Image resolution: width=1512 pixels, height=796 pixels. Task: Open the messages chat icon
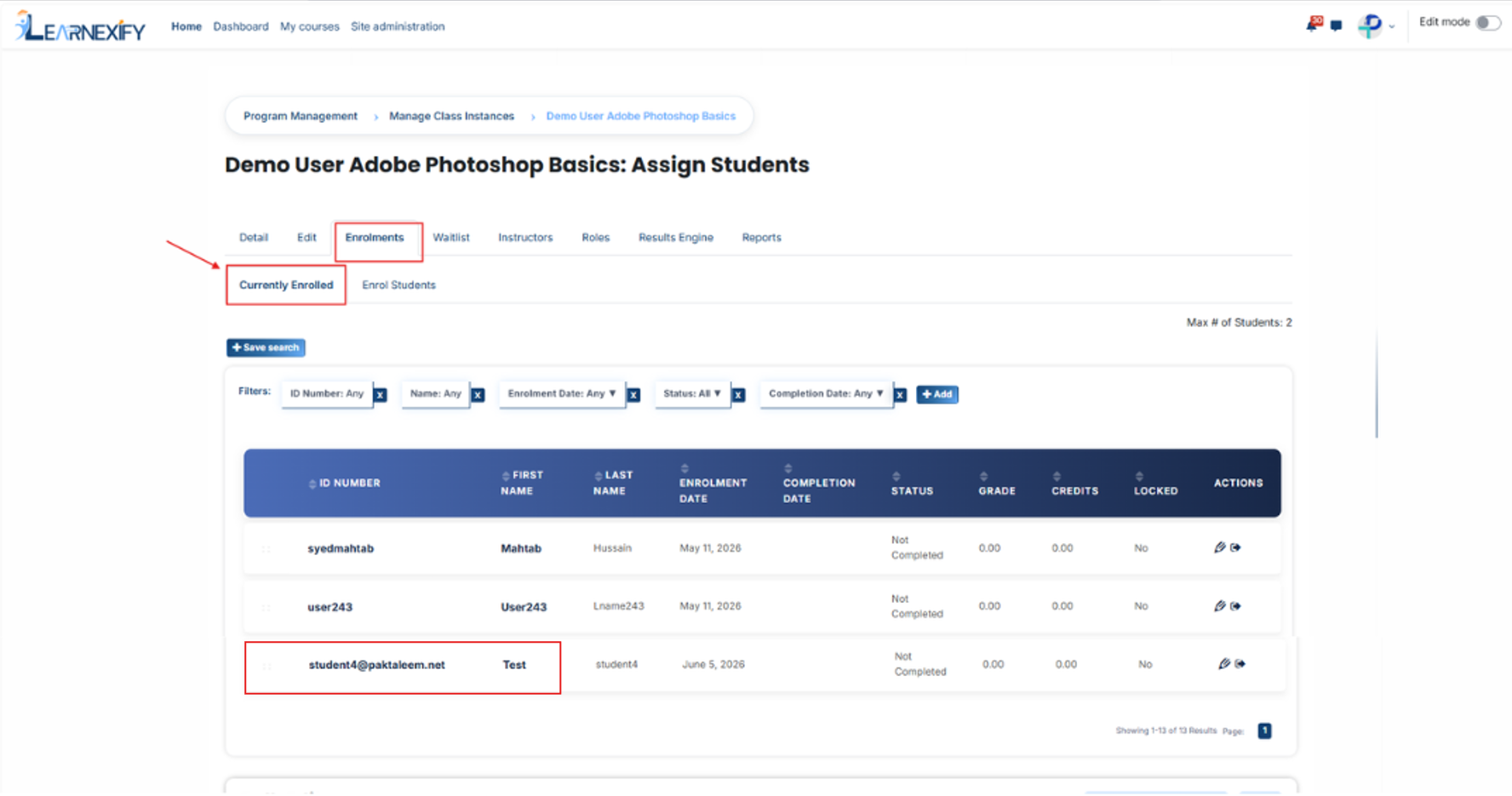tap(1336, 26)
